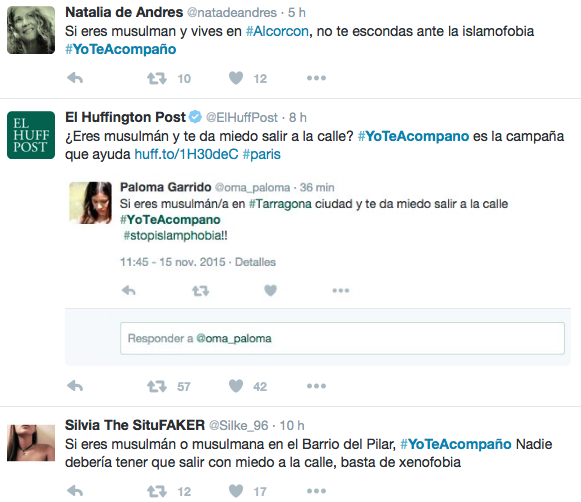Retweet El Huffington Post tweet
This screenshot has height=502, width=581.
(157, 386)
